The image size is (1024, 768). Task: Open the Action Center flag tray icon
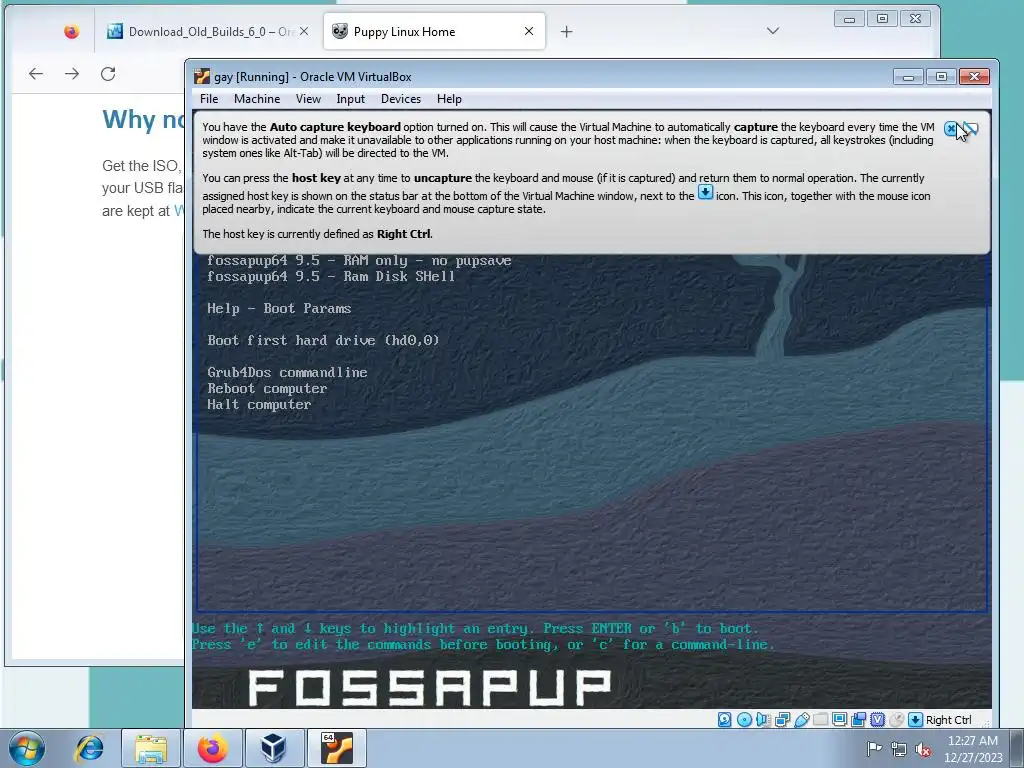[874, 748]
